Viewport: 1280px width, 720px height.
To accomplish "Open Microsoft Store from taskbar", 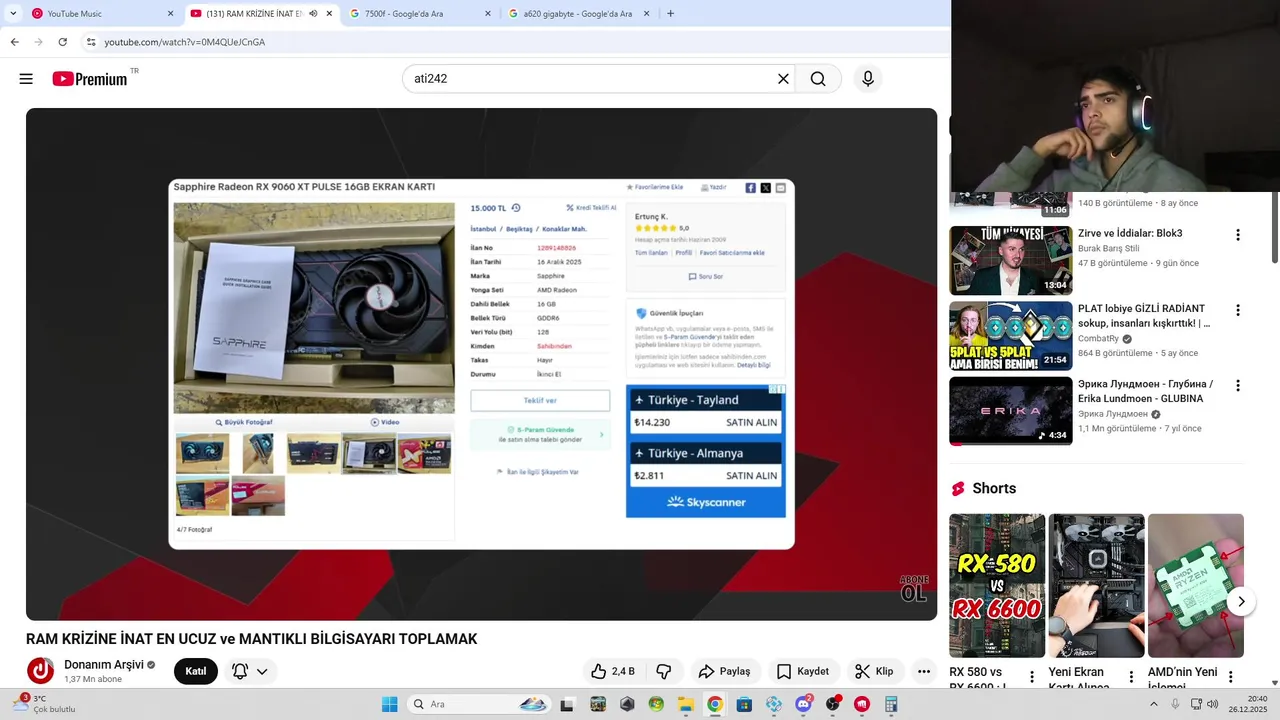I will (744, 704).
